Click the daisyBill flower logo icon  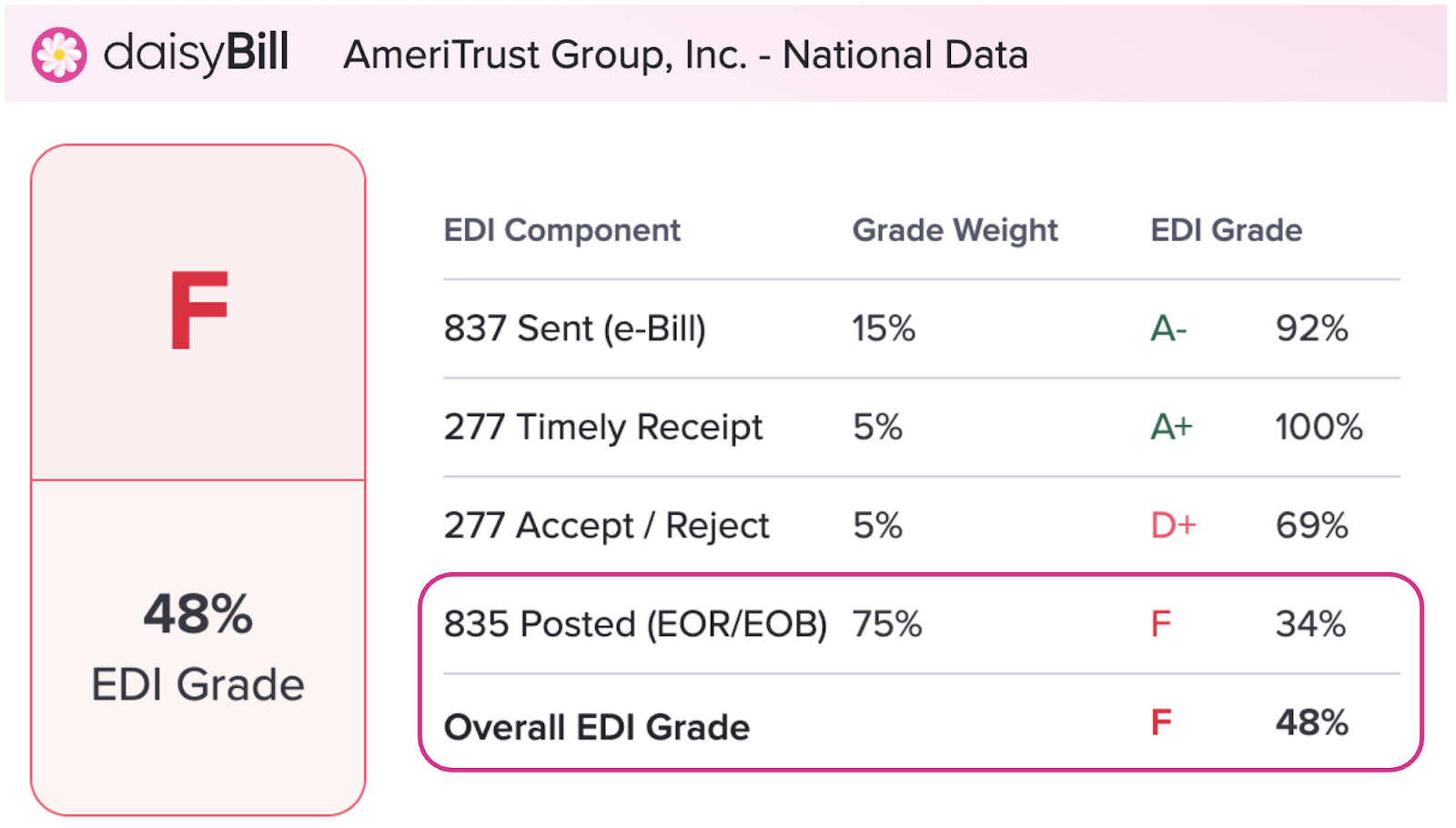(59, 55)
